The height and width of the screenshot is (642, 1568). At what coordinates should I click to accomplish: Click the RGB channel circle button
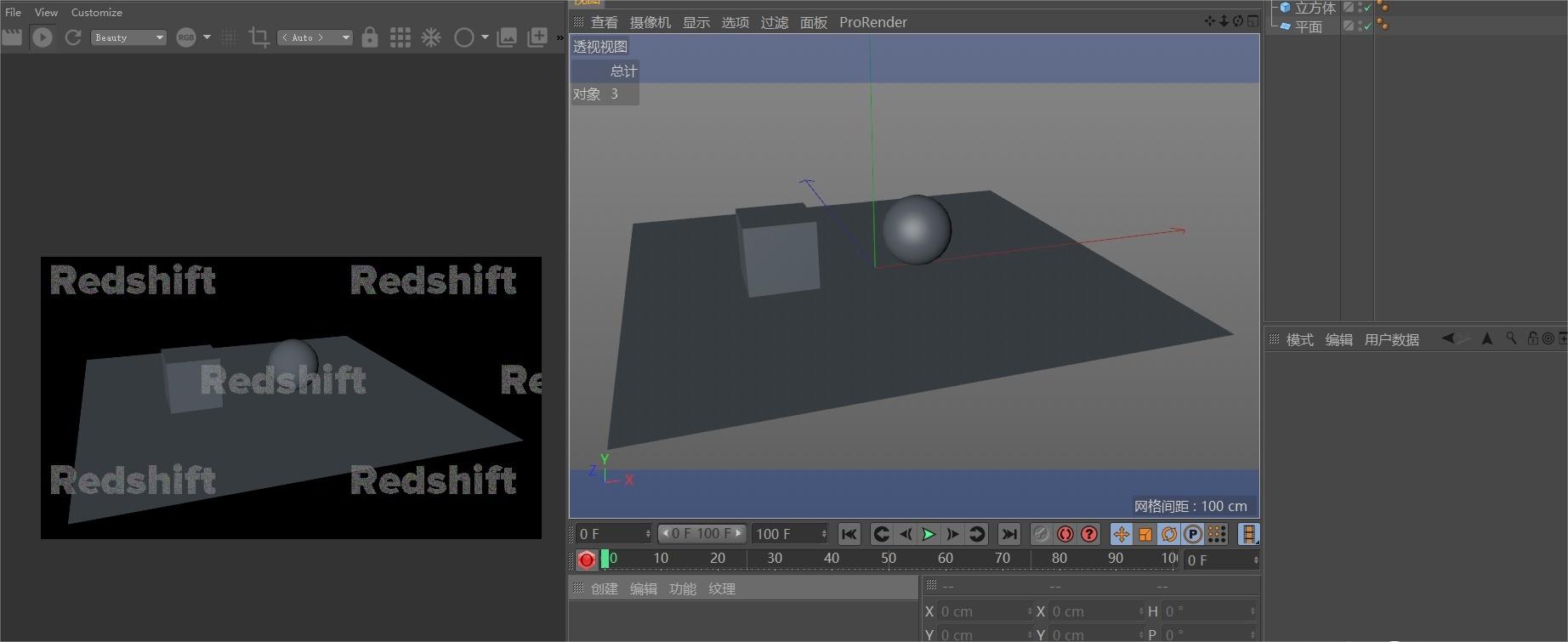pos(185,37)
